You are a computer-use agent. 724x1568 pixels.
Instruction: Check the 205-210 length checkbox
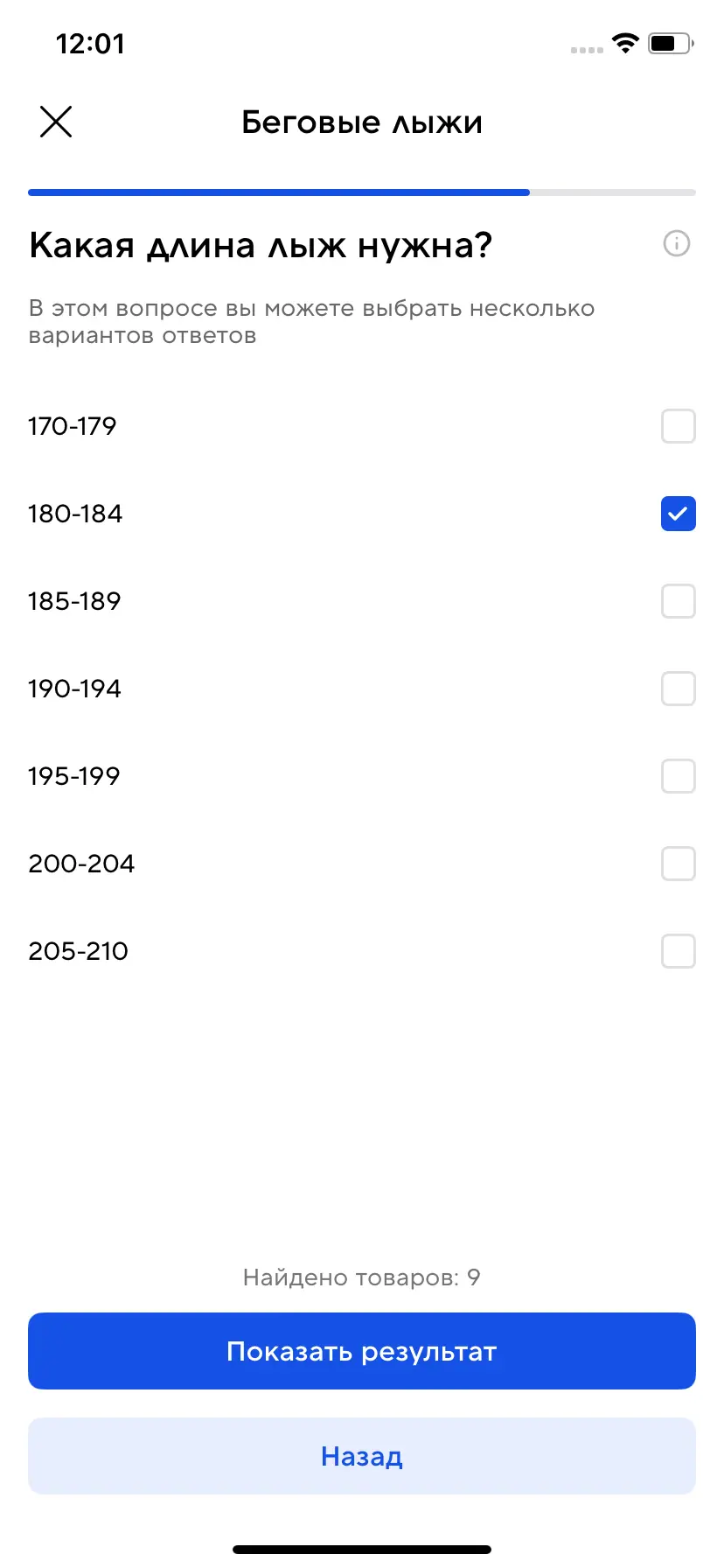point(678,951)
